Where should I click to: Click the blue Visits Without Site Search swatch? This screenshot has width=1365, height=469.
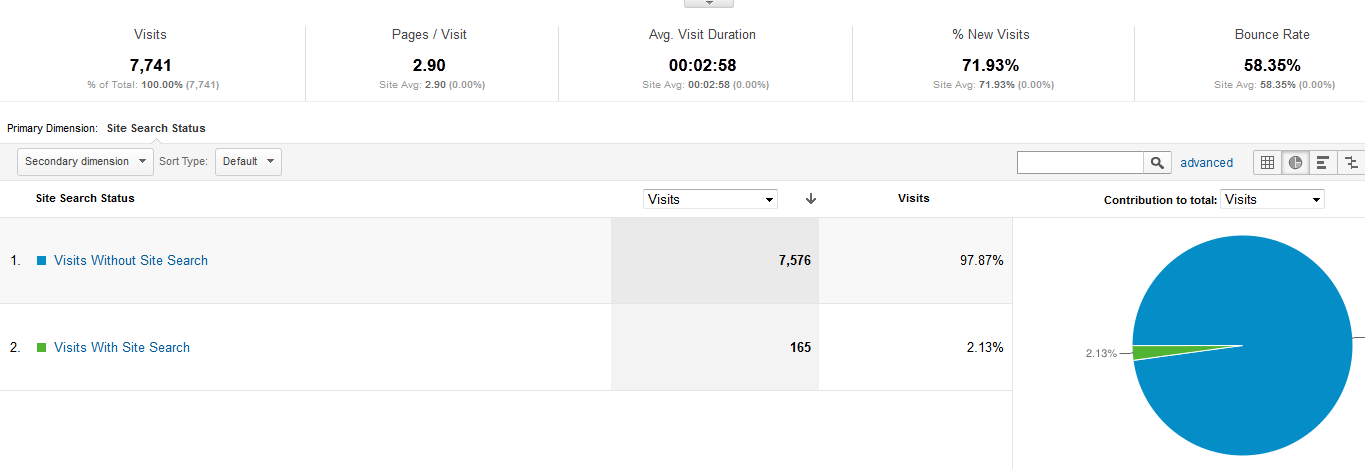pyautogui.click(x=42, y=260)
